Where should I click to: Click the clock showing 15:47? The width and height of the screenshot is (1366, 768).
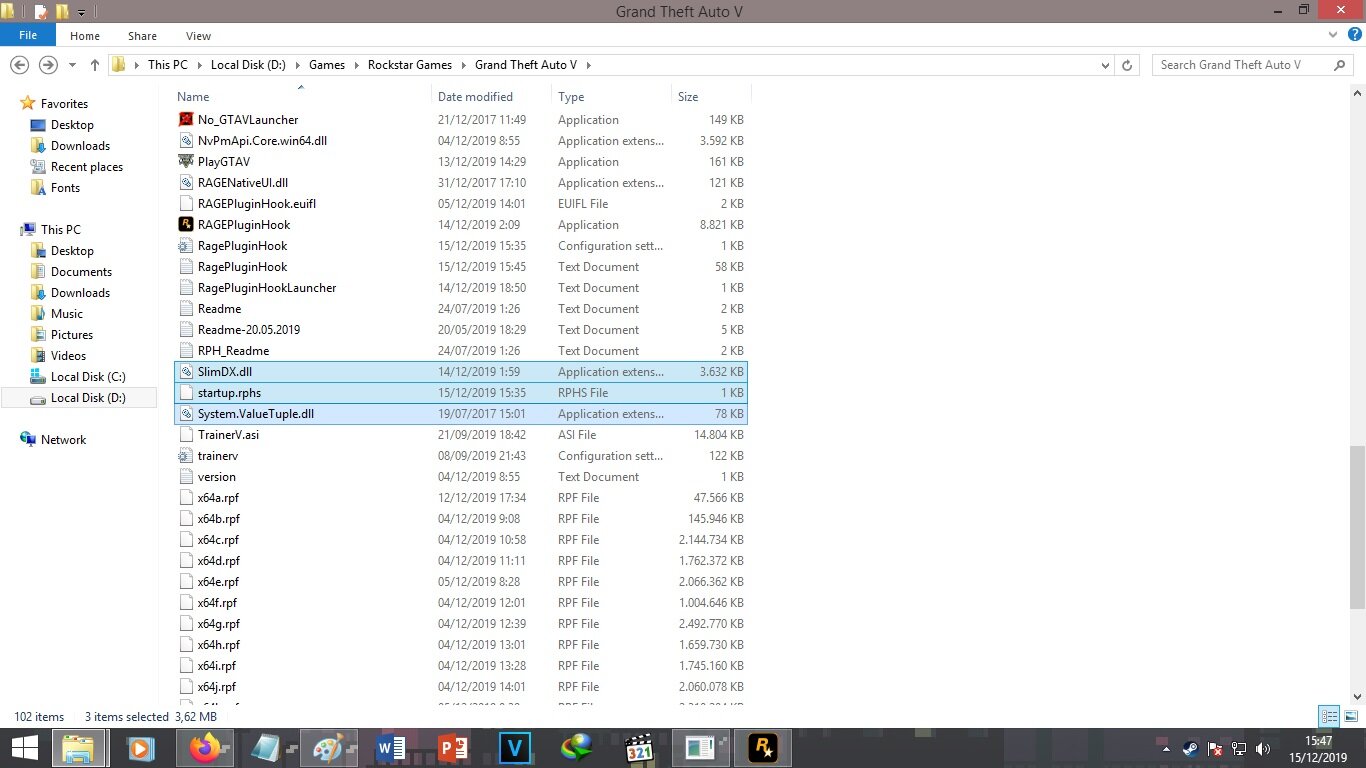[x=1319, y=741]
